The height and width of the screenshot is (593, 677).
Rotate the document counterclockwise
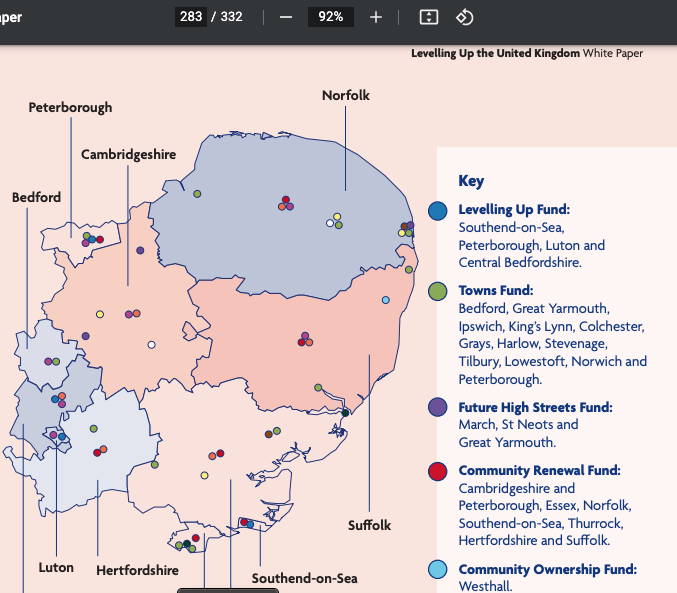coord(464,17)
